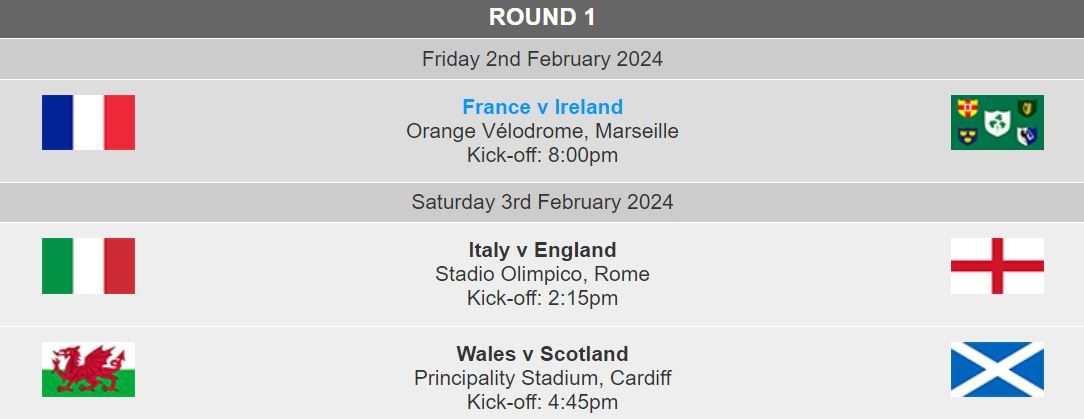Click the Kick-off: 2:15pm time text

[542, 298]
